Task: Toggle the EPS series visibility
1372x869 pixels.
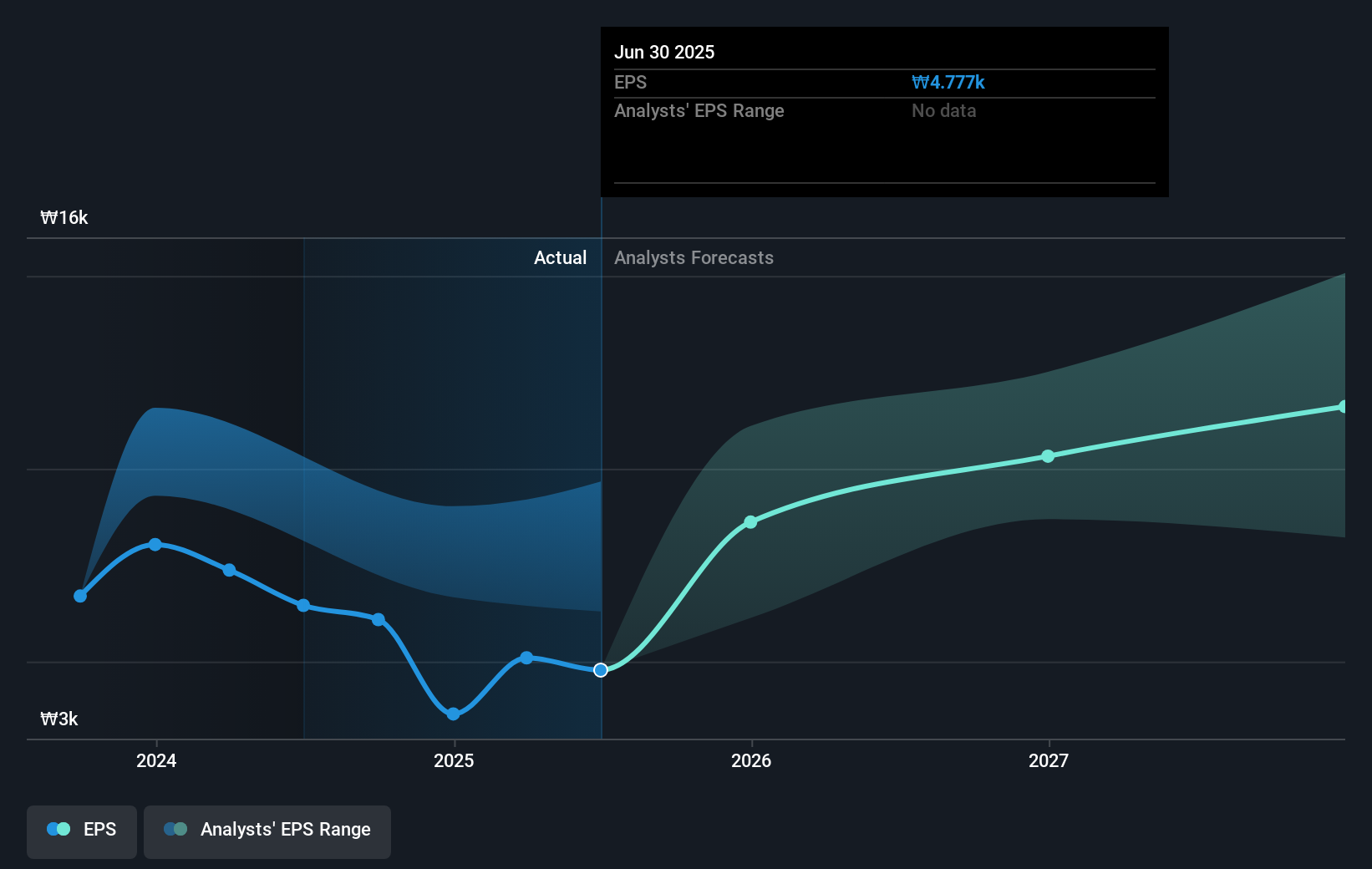Action: [x=81, y=831]
